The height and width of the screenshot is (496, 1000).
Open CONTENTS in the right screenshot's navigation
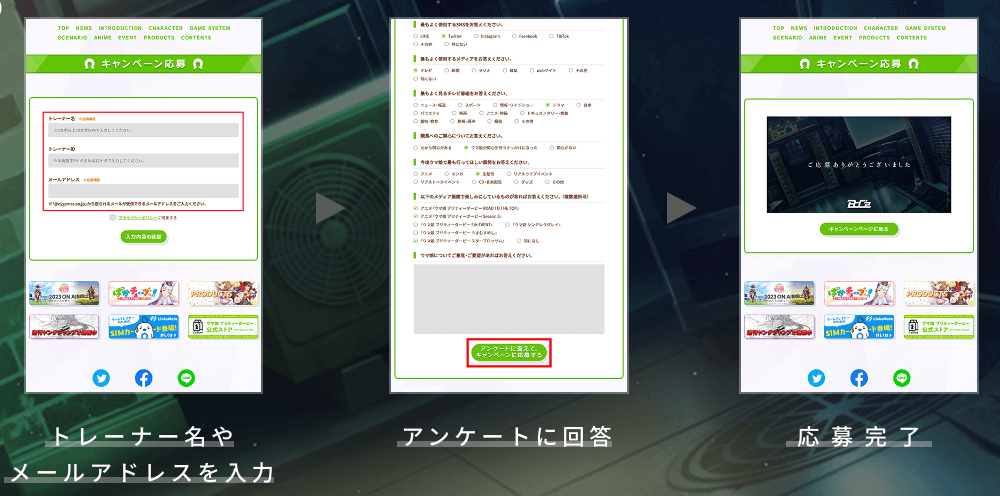tap(911, 38)
